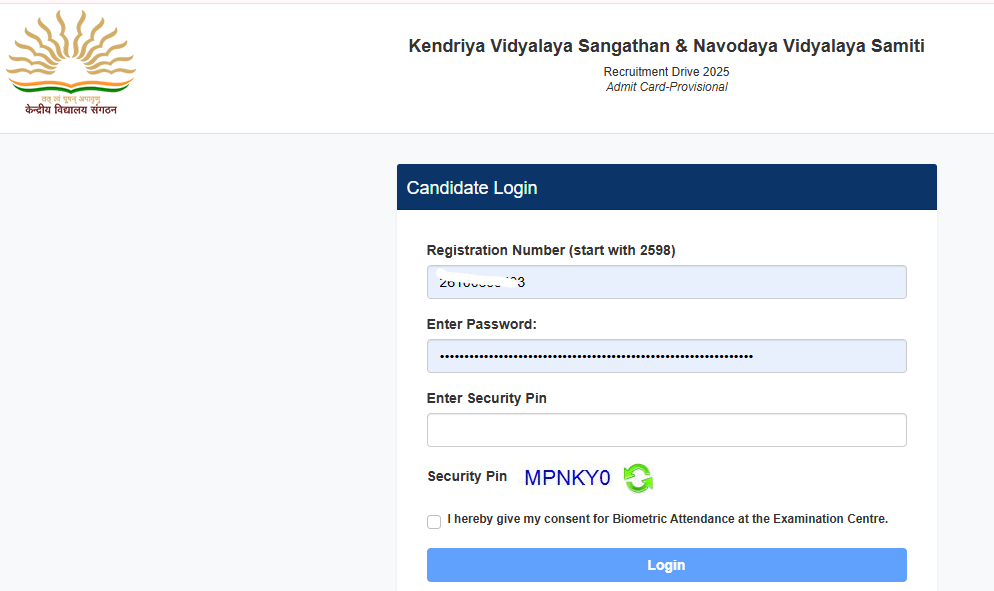Click the 'Recruitment Drive 2025' subtitle
994x591 pixels.
[x=666, y=72]
